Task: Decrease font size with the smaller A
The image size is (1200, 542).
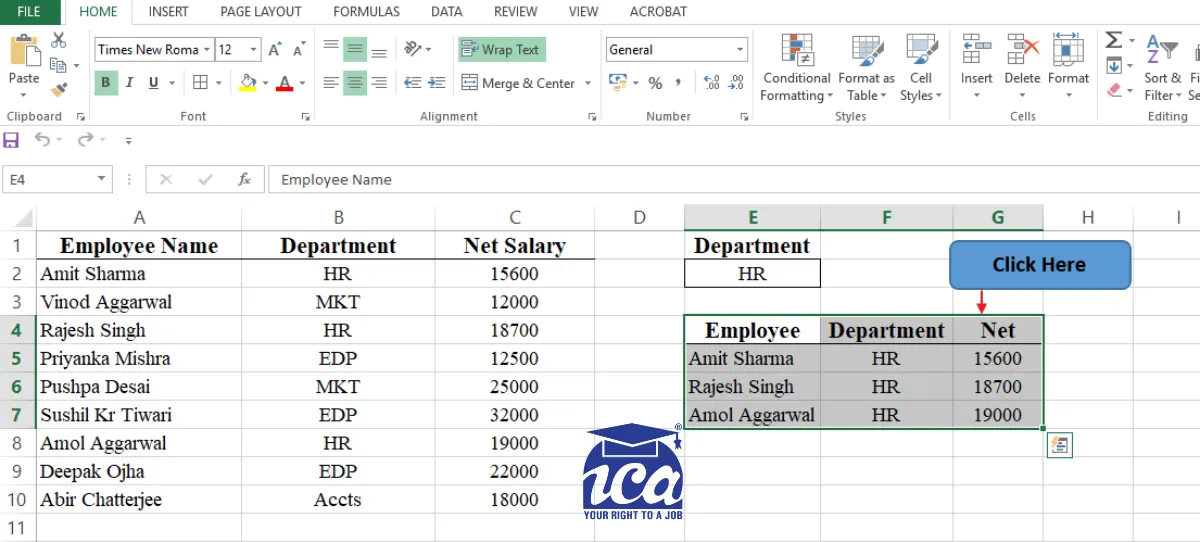Action: tap(297, 50)
